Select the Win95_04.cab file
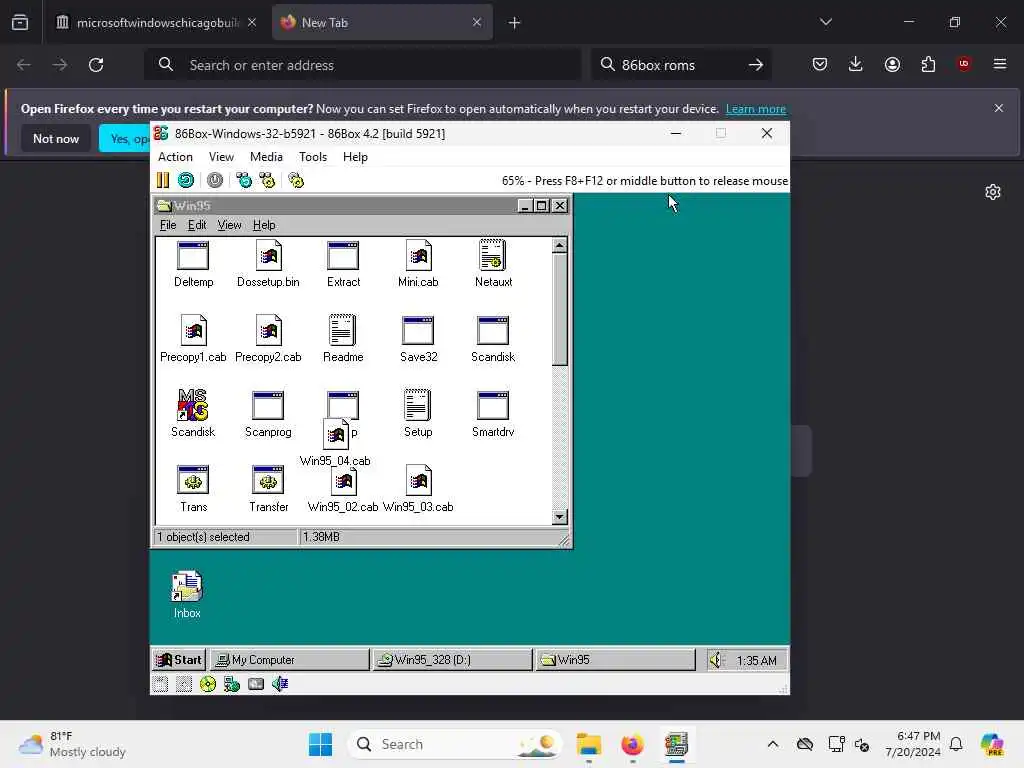1024x768 pixels. 336,443
